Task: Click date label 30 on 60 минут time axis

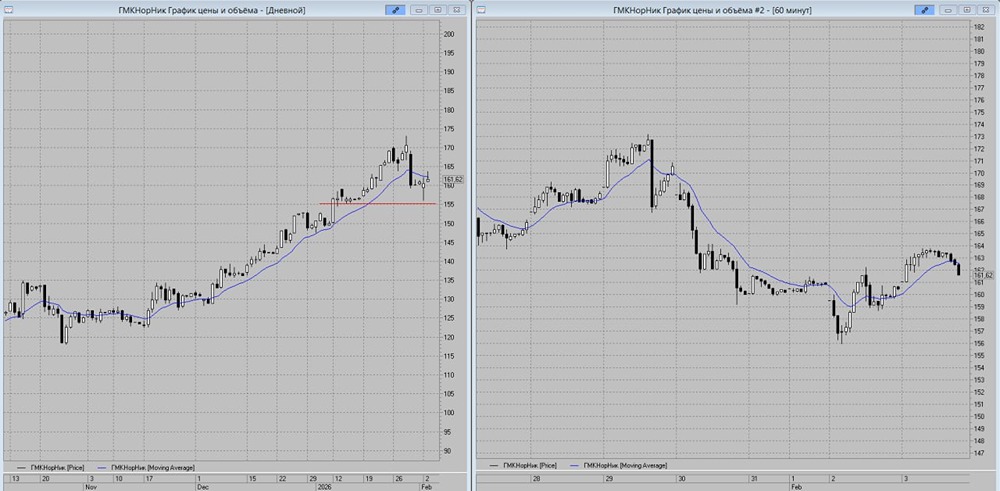Action: click(681, 478)
